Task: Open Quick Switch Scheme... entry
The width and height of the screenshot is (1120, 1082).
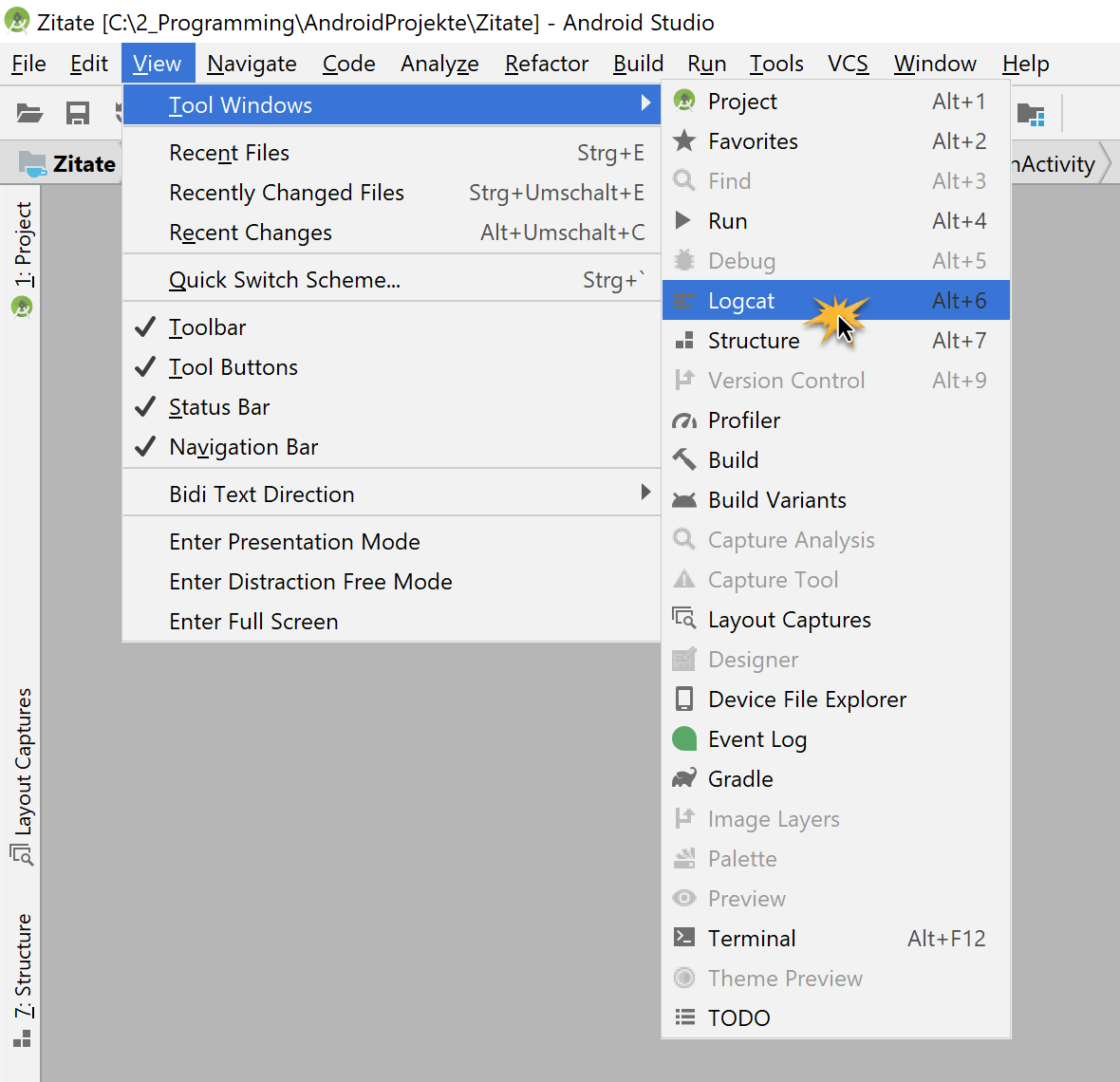Action: tap(391, 280)
